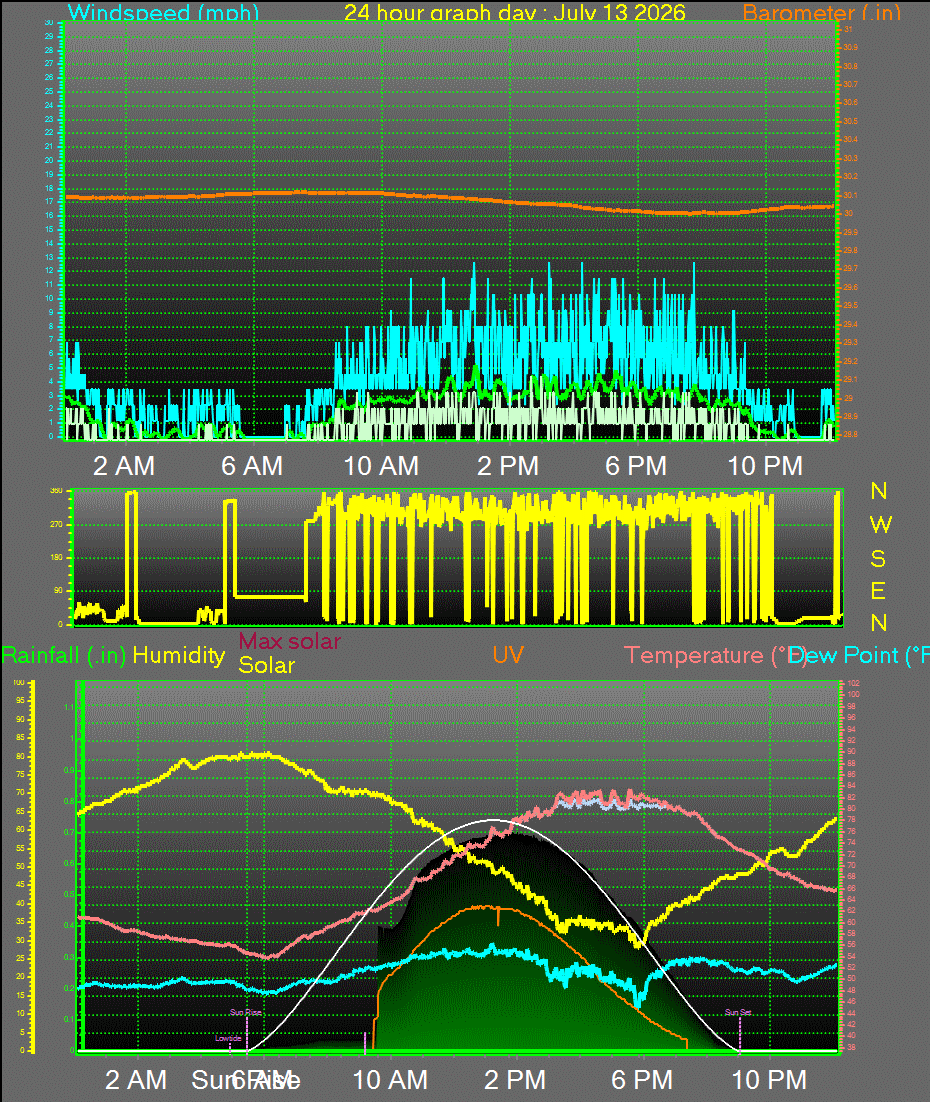Click the S compass direction label
This screenshot has width=930, height=1102.
pyautogui.click(x=878, y=559)
